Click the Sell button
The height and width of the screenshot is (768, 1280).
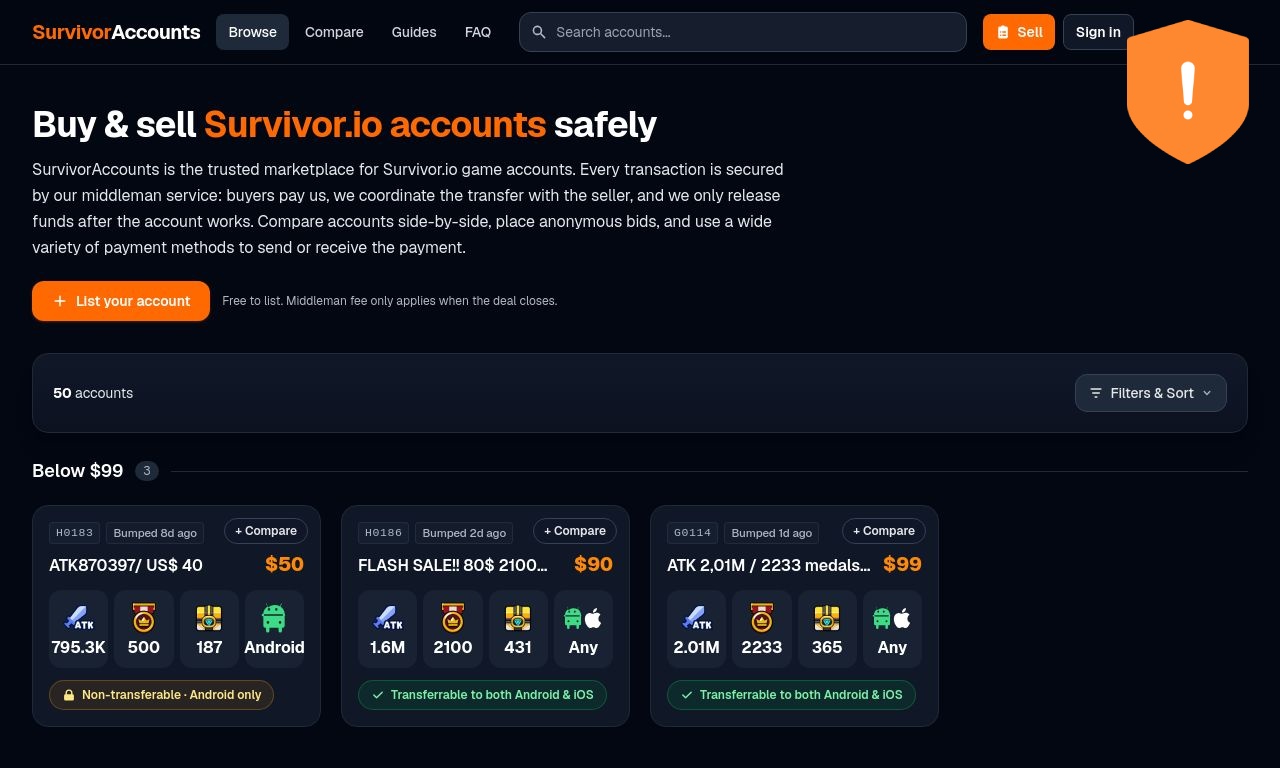[1019, 32]
